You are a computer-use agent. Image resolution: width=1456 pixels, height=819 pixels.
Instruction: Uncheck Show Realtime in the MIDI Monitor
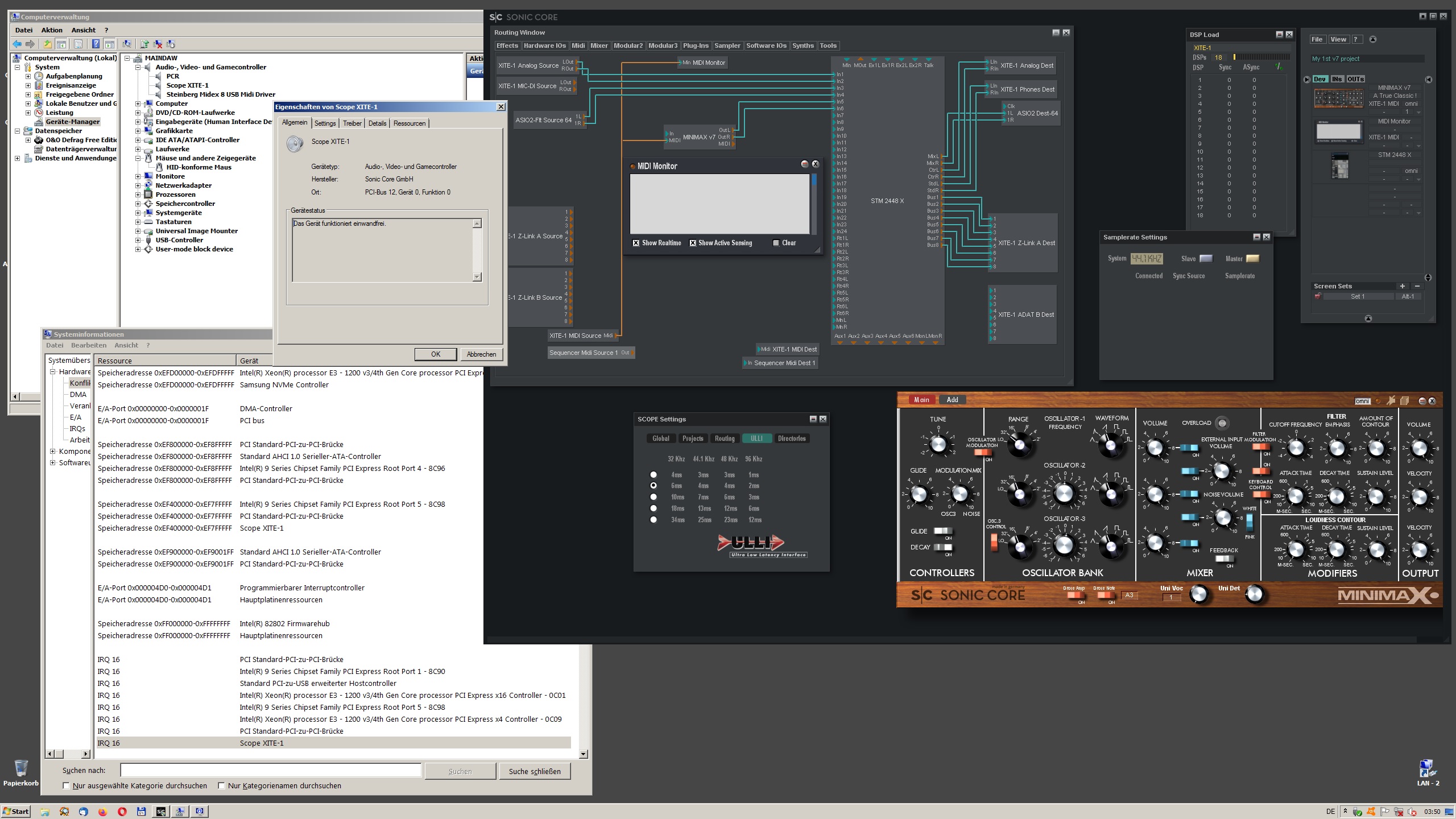click(636, 242)
